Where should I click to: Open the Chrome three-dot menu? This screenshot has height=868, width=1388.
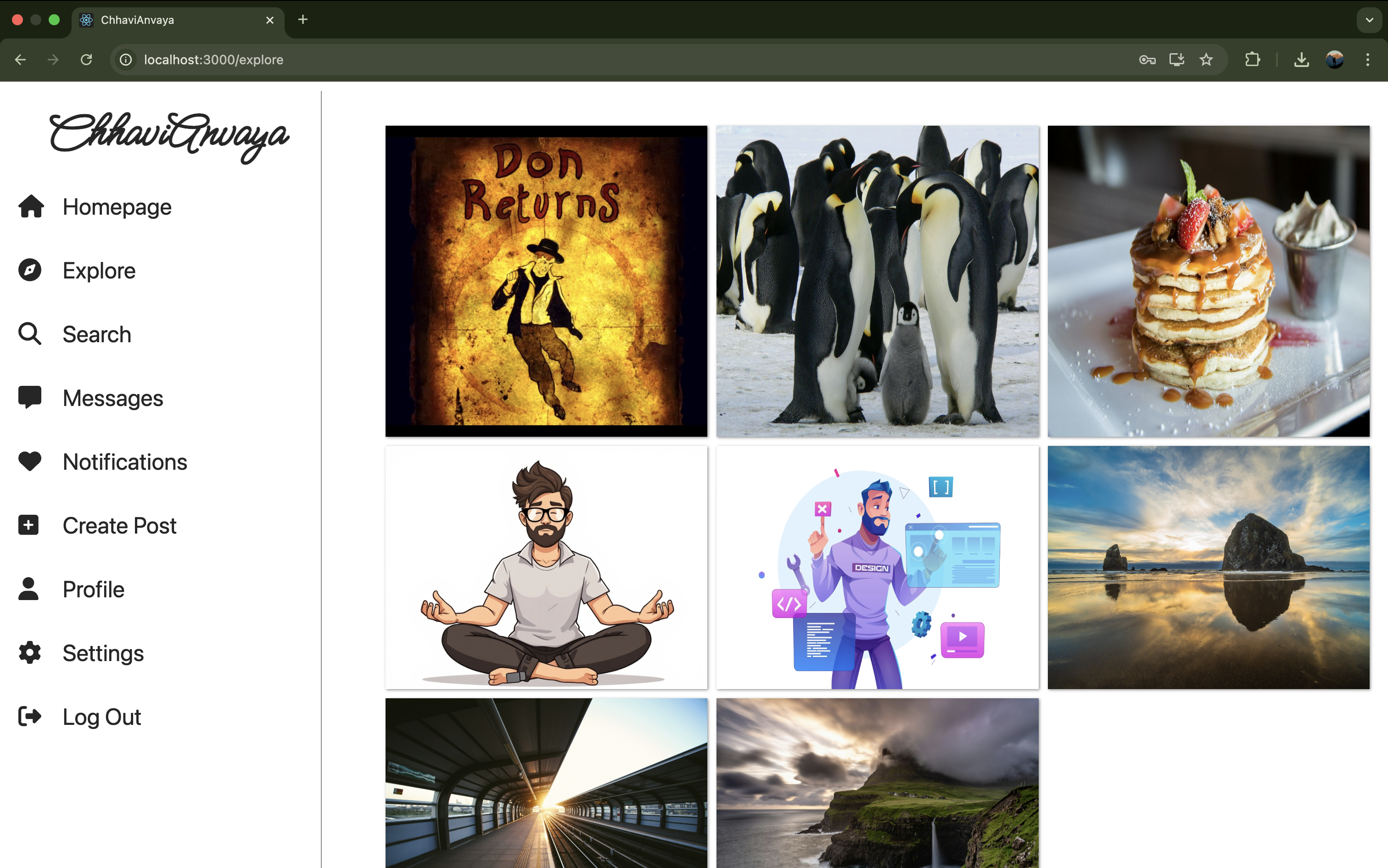[x=1367, y=60]
